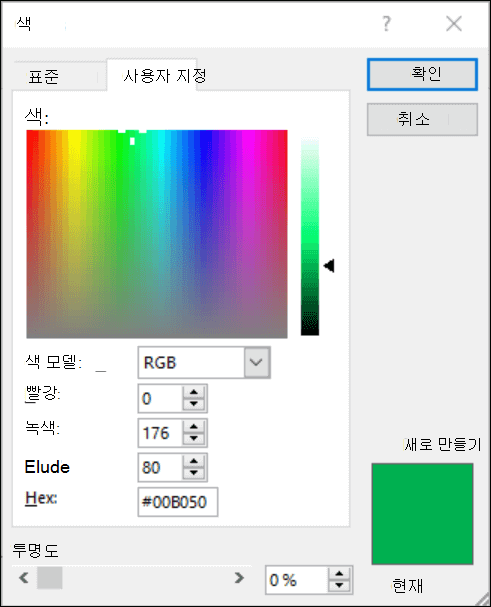The height and width of the screenshot is (607, 491).
Task: Decrease transparency percent with down arrow
Action: point(339,586)
